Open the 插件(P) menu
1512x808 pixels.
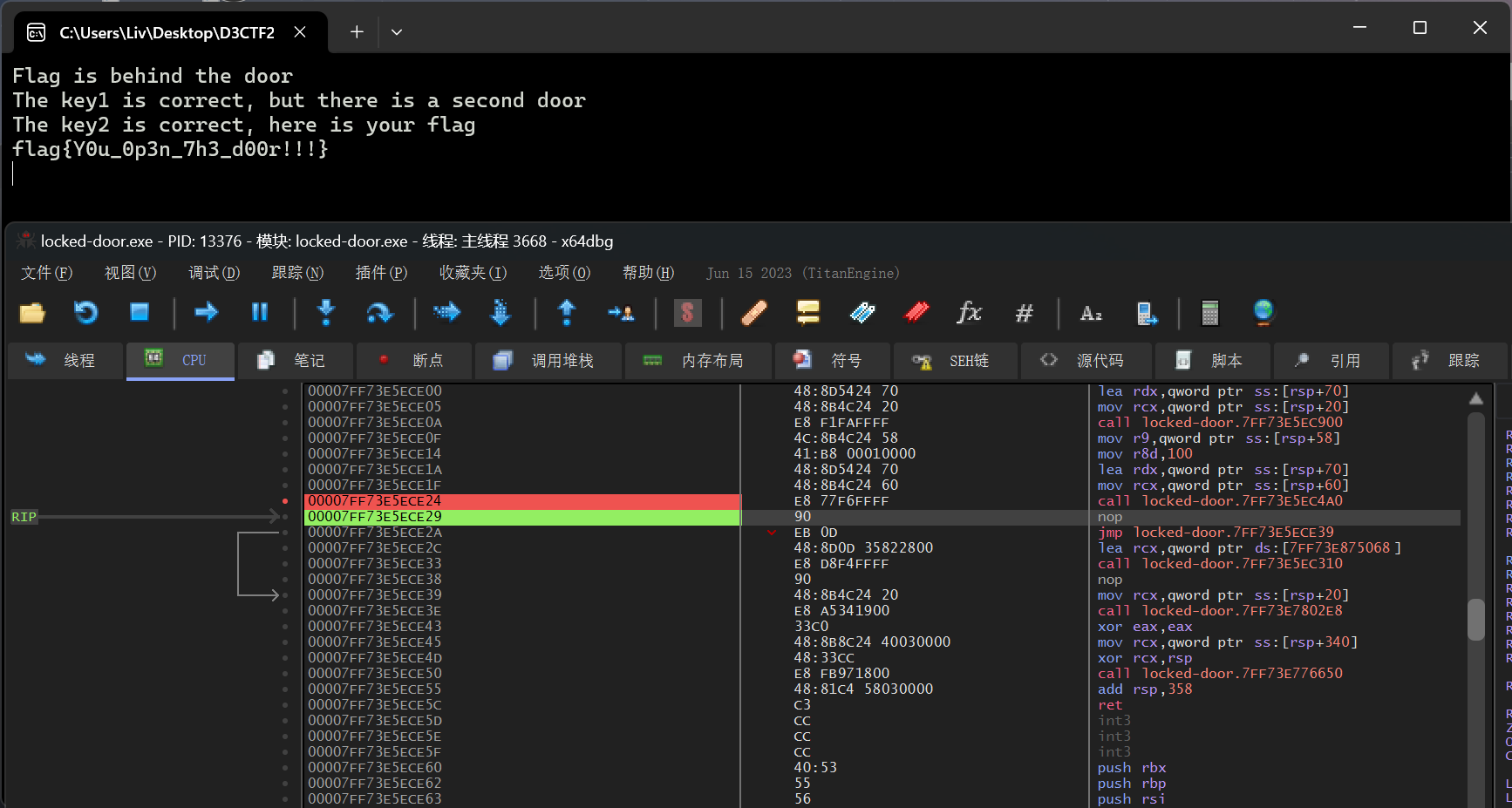coord(381,273)
